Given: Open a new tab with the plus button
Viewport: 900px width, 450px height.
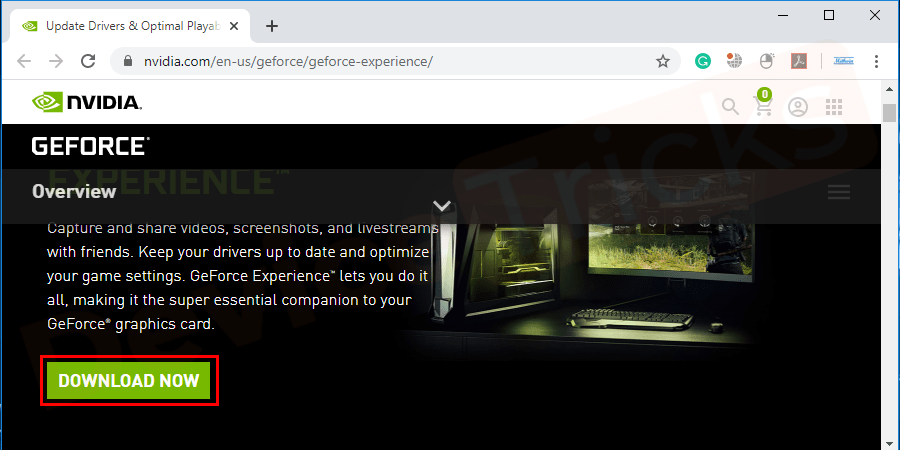Looking at the screenshot, I should [272, 26].
